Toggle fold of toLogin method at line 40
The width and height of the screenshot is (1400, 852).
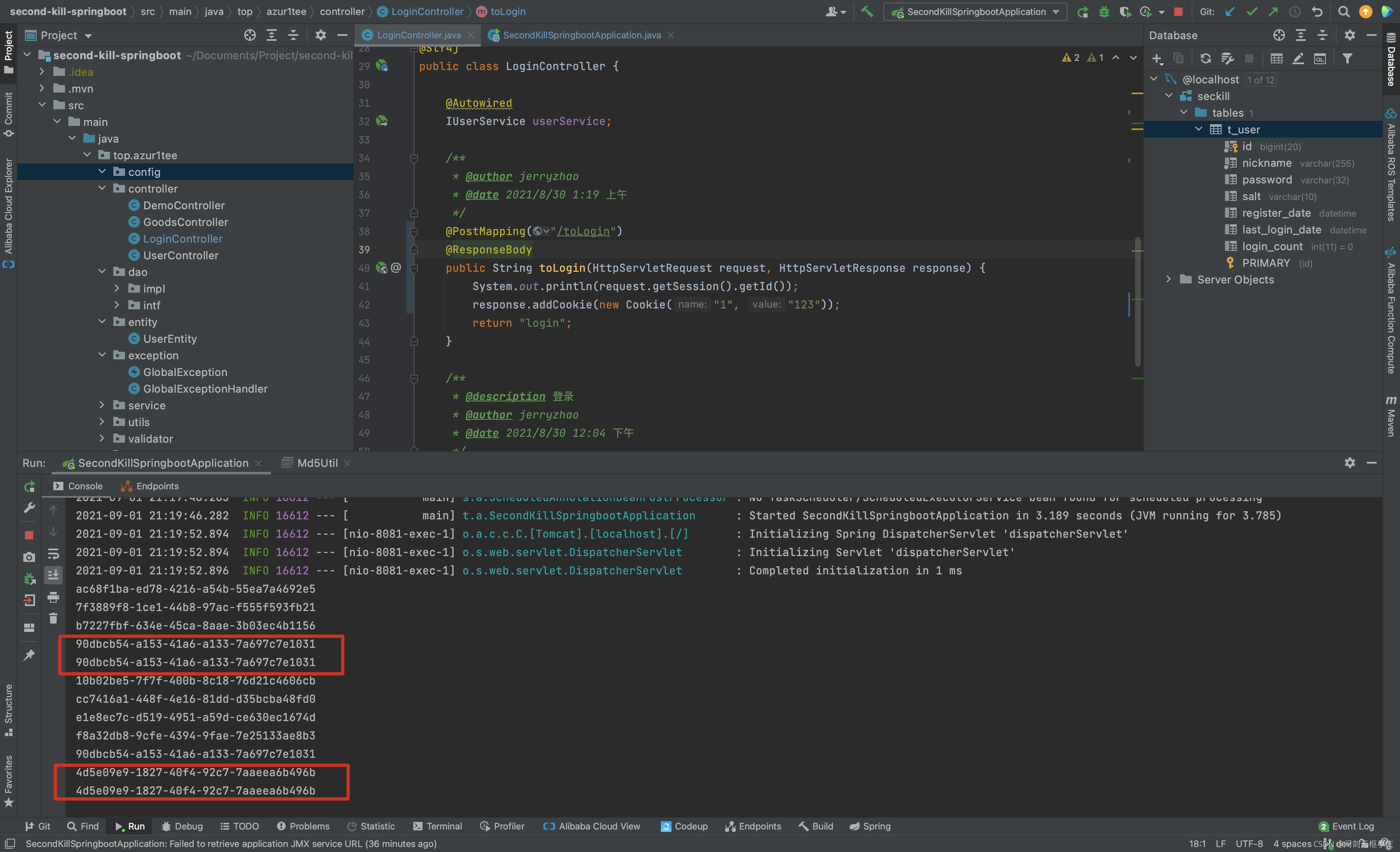click(x=414, y=268)
